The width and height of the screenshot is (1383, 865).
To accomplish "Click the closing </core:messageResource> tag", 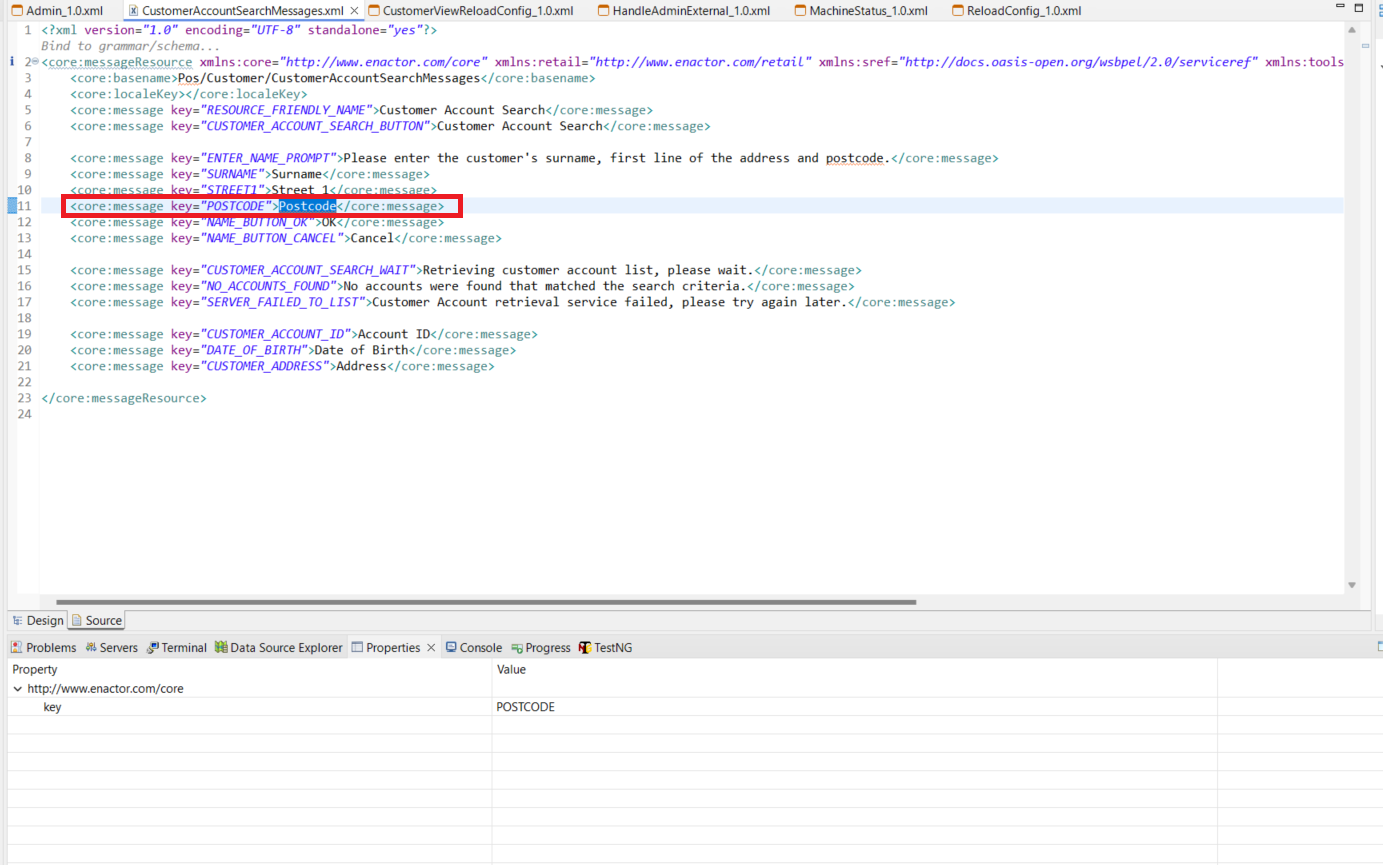I will 124,398.
